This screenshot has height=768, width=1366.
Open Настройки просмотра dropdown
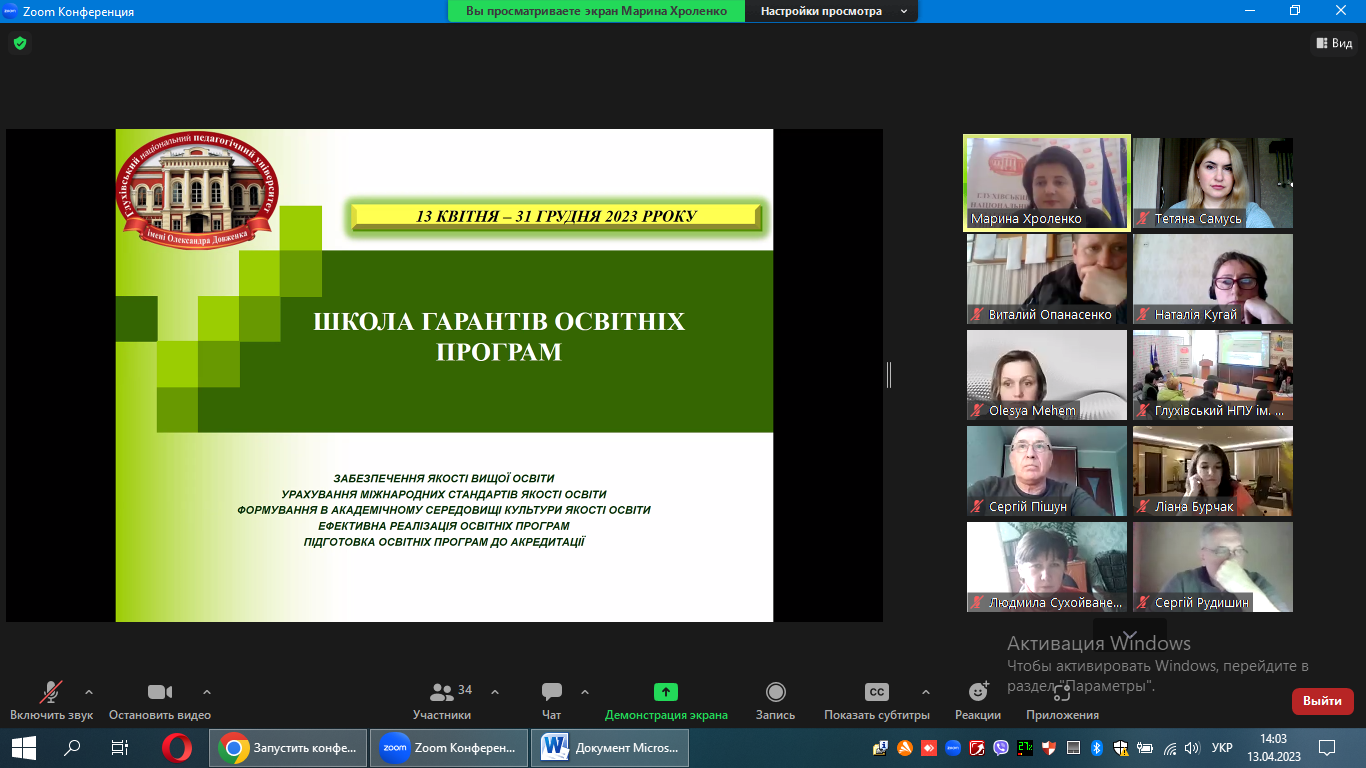(833, 11)
